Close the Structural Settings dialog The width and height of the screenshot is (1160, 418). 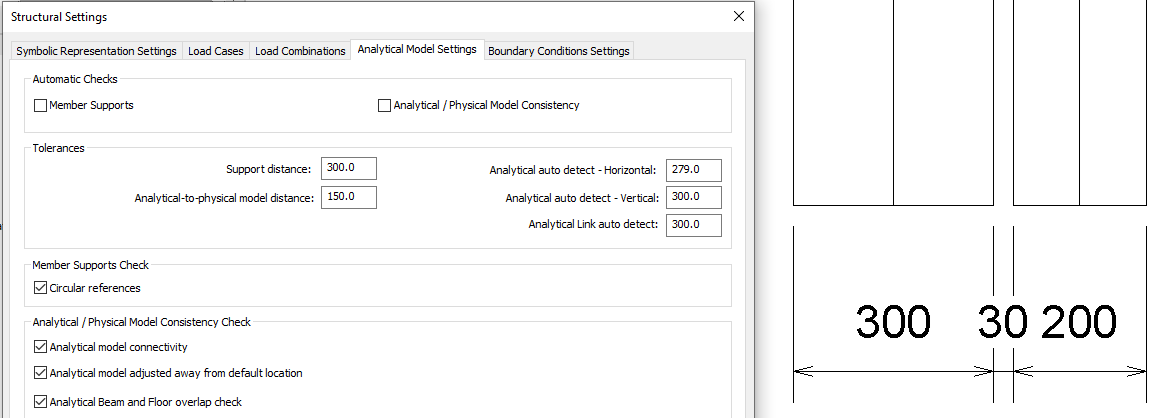tap(738, 16)
